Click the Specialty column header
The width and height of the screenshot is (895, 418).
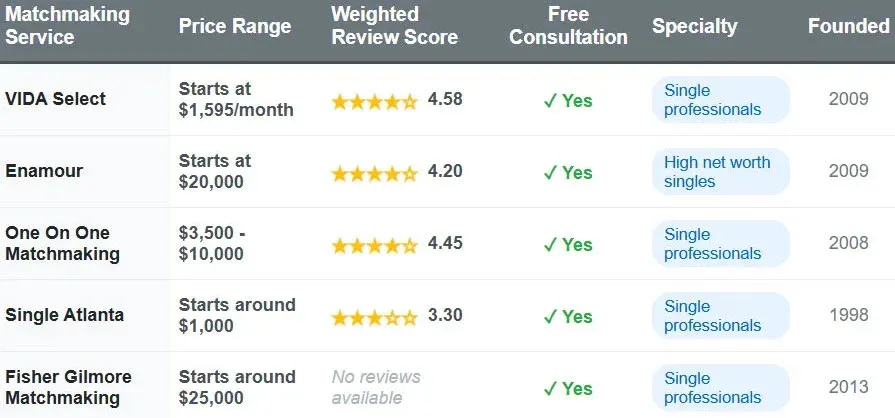[695, 27]
